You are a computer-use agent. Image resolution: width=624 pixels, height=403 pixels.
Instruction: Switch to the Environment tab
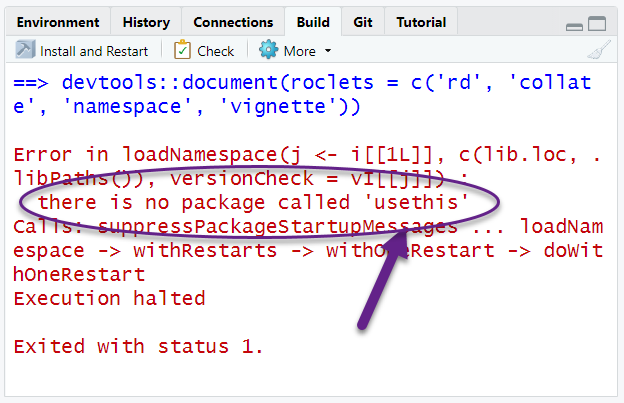tap(58, 22)
